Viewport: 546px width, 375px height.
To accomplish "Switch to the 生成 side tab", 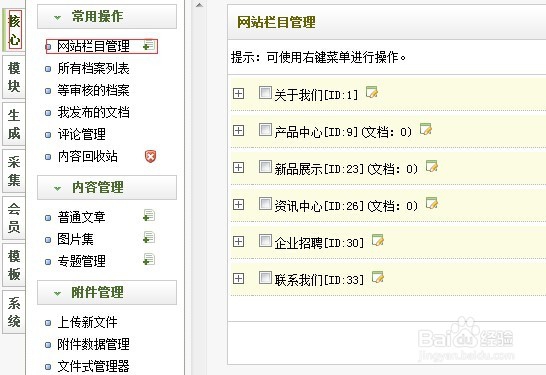I will point(14,124).
